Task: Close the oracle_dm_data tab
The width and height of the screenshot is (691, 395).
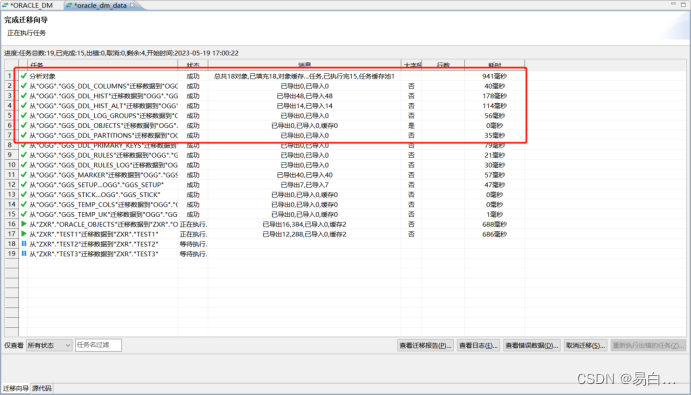Action: (x=133, y=5)
